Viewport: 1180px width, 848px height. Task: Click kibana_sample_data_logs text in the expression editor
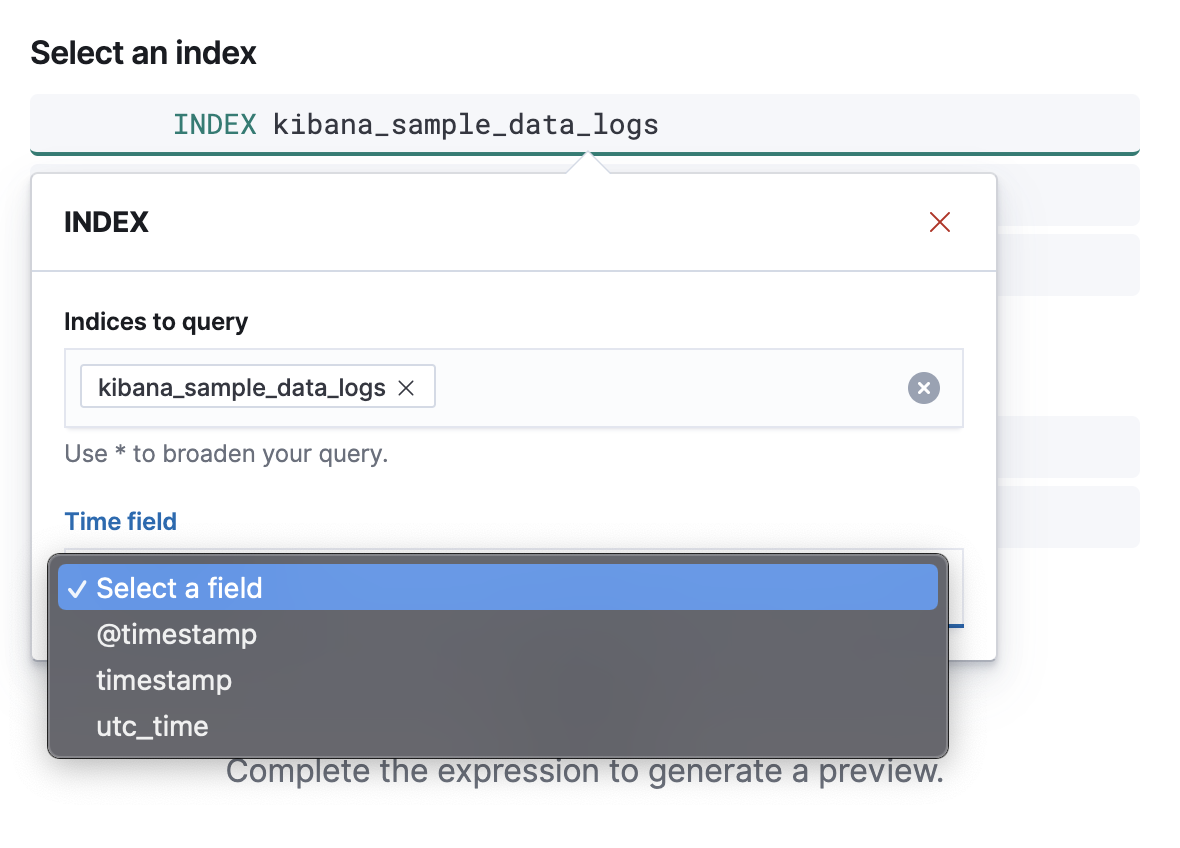465,124
